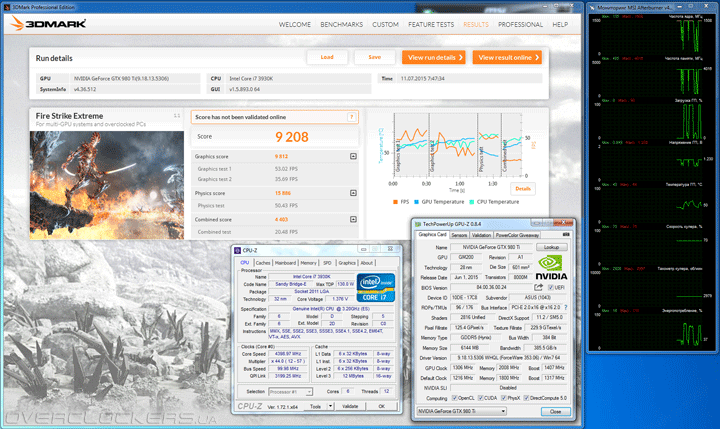720x429 pixels.
Task: Switch to the Memory tab in CPU-Z
Action: coord(308,263)
